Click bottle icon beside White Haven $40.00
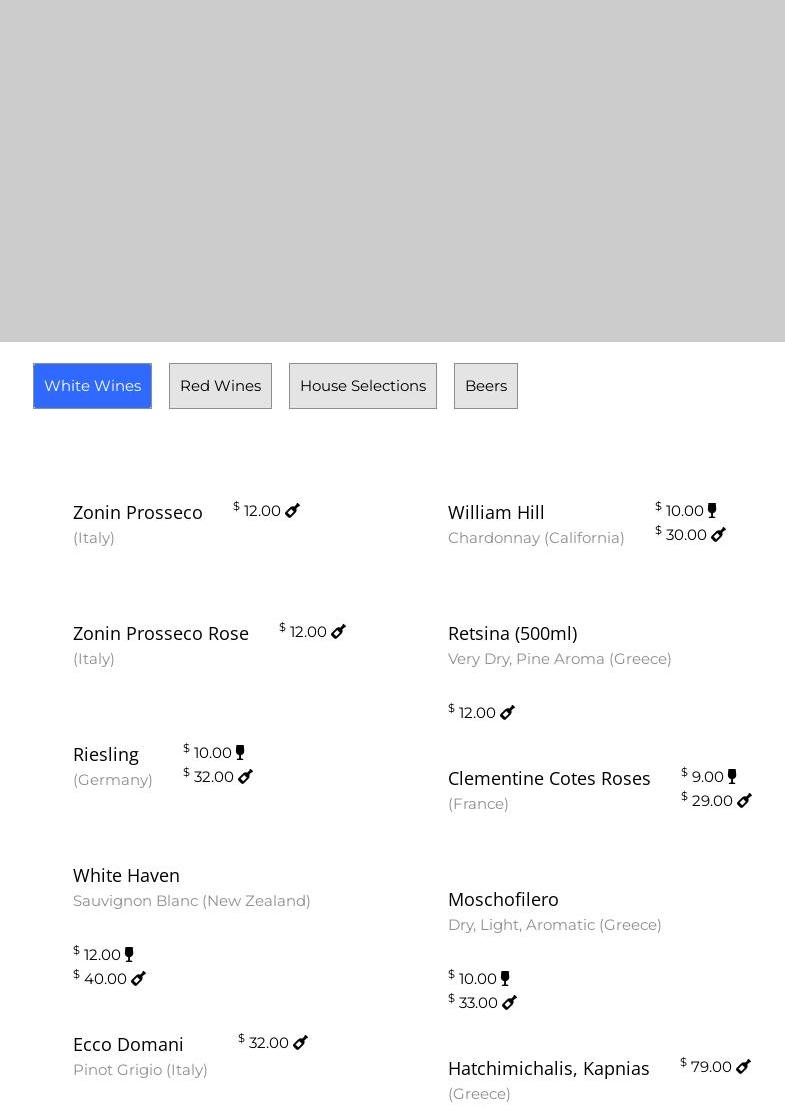The image size is (785, 1117). [139, 979]
